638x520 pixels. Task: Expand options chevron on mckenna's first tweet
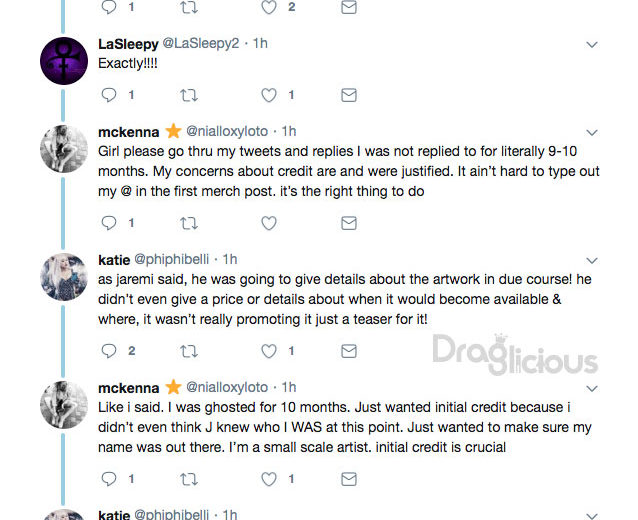[x=592, y=132]
